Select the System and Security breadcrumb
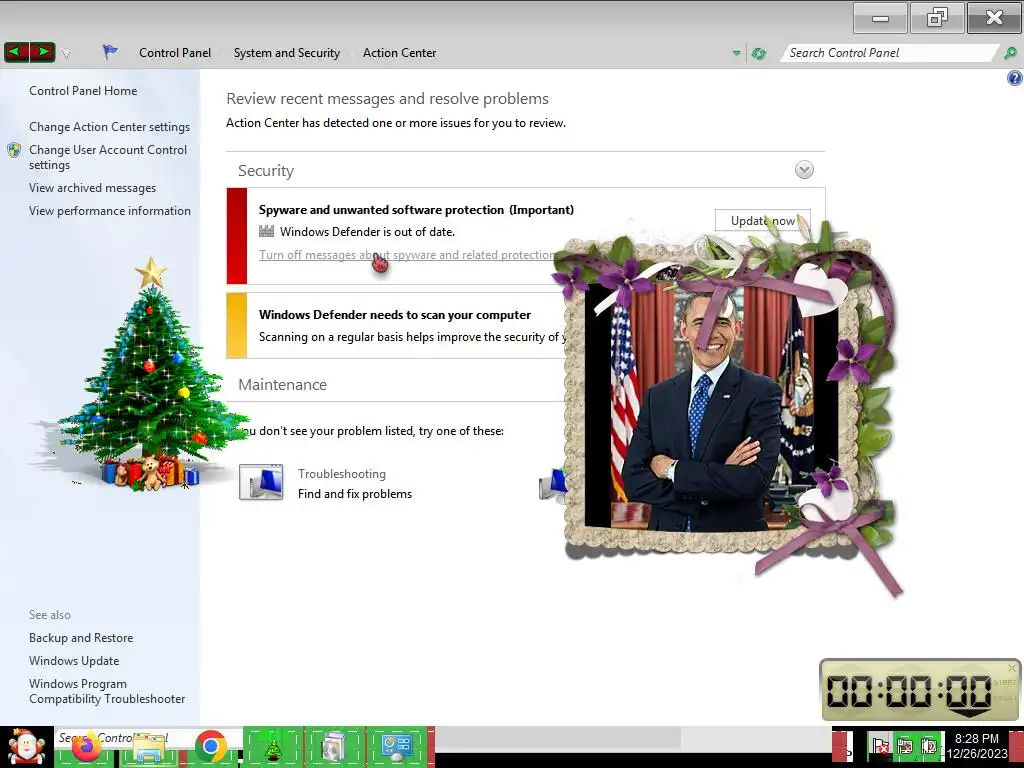 [x=287, y=53]
